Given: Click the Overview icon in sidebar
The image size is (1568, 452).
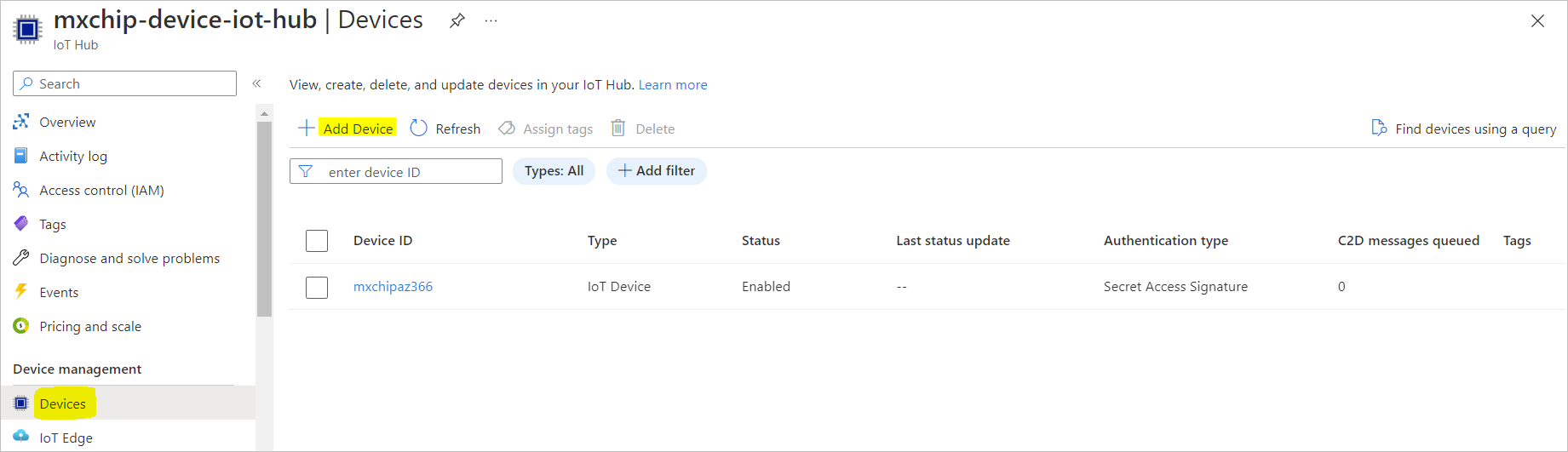Looking at the screenshot, I should [21, 122].
